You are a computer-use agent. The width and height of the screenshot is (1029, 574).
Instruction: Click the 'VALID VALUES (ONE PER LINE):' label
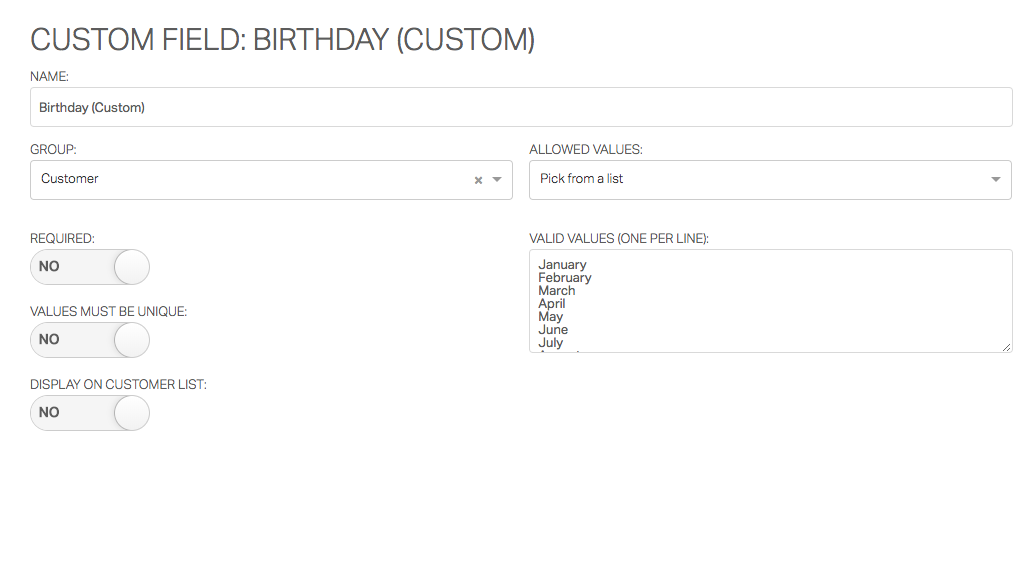click(619, 239)
